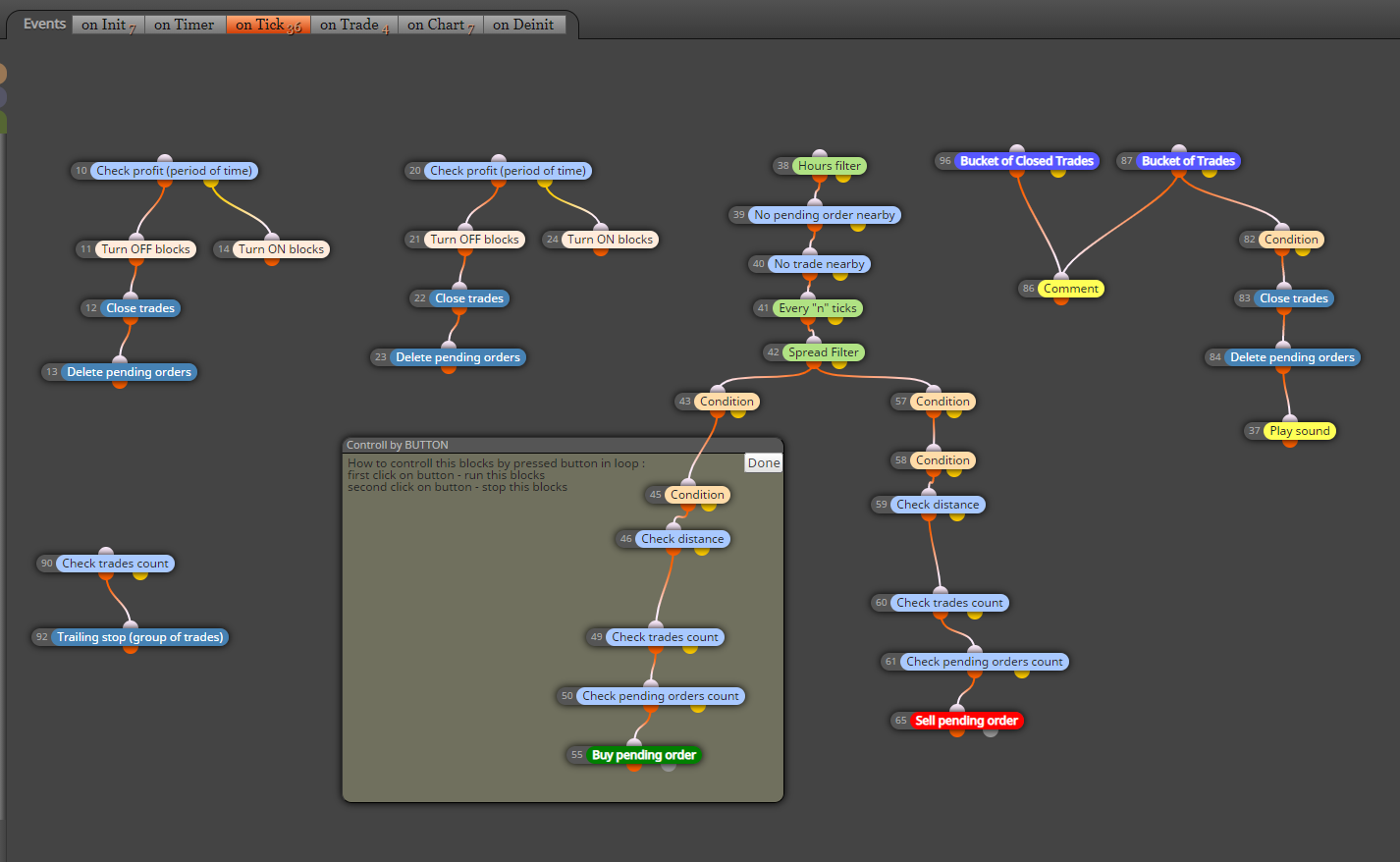1400x862 pixels.
Task: Click the No pending order nearby block
Action: [x=824, y=215]
